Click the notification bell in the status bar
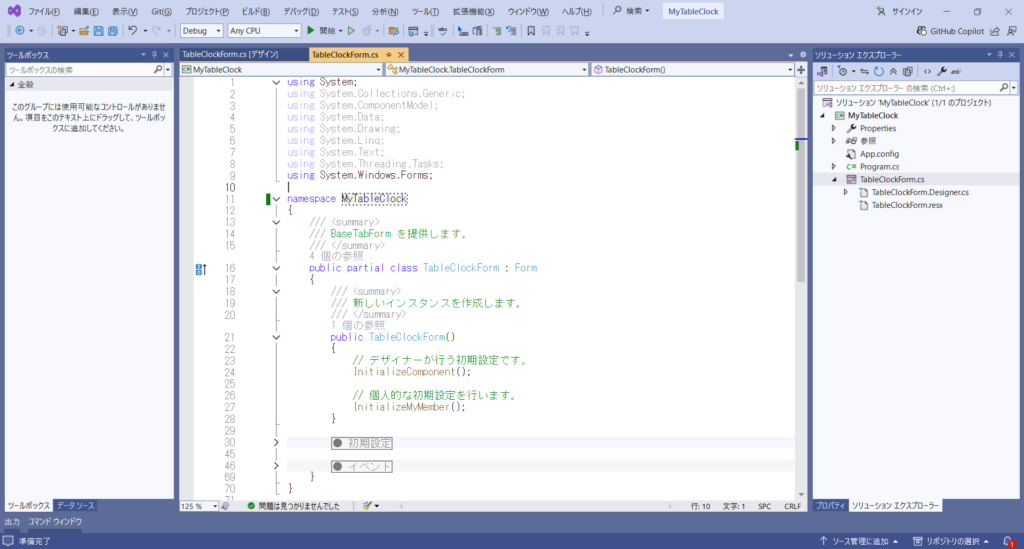Image resolution: width=1024 pixels, height=549 pixels. 1009,541
